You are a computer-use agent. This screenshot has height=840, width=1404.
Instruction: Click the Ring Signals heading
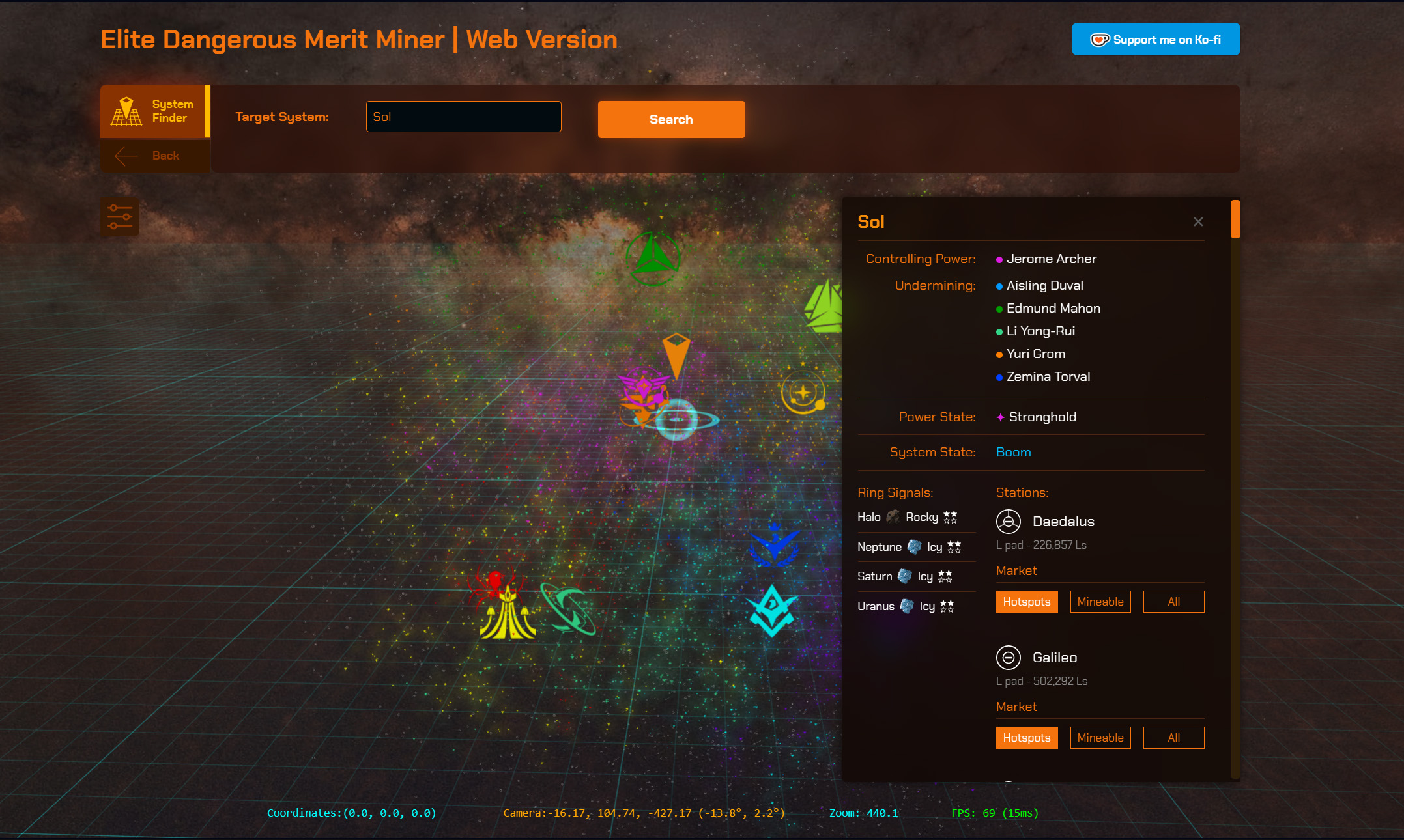[x=895, y=493]
